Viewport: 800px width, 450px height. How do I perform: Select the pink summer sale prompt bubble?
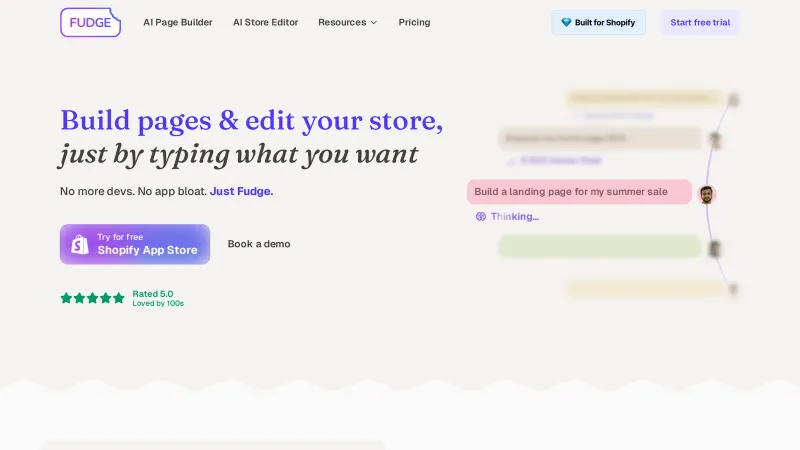[x=579, y=192]
